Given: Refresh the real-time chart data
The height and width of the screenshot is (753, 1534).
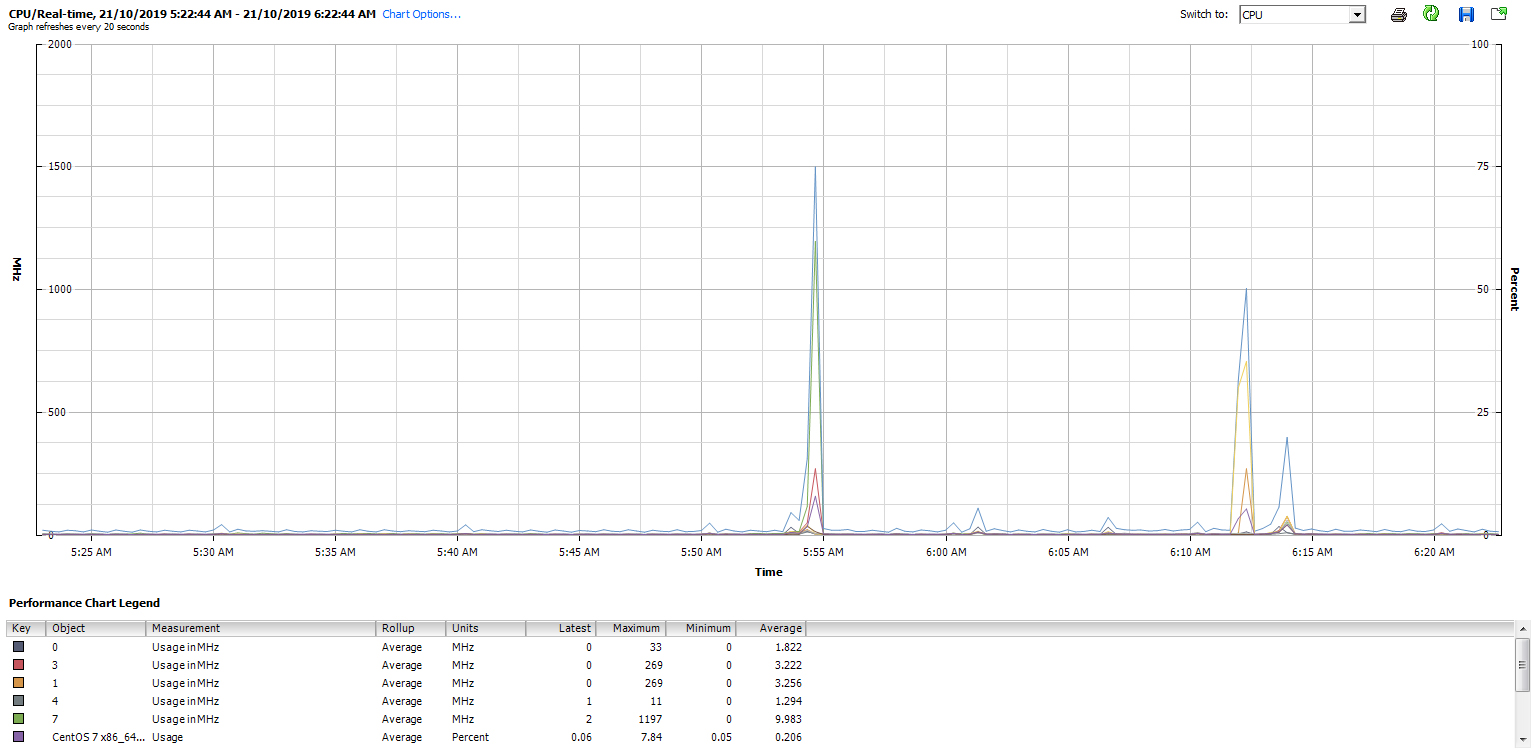Looking at the screenshot, I should tap(1430, 14).
